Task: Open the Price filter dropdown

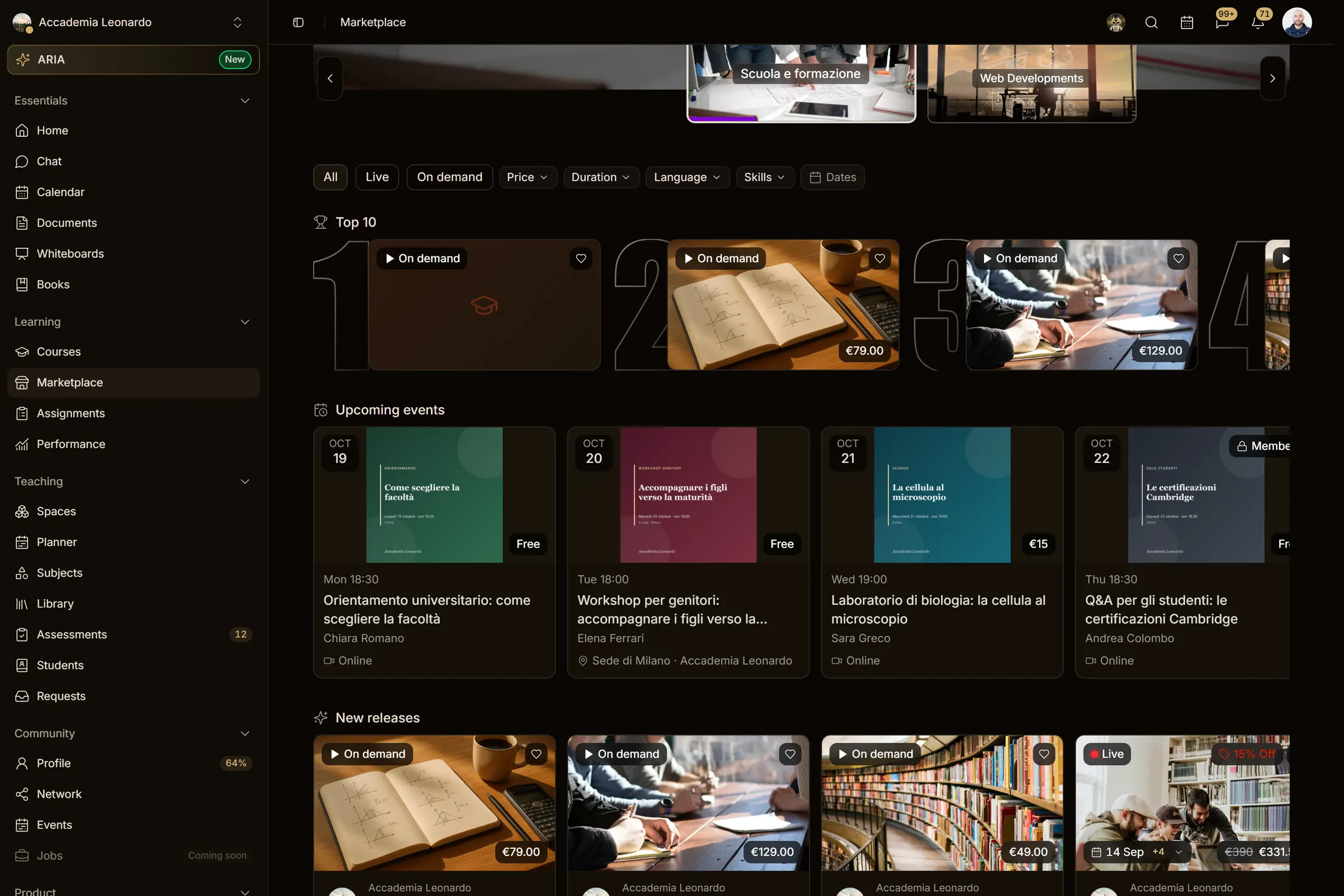Action: pyautogui.click(x=527, y=177)
